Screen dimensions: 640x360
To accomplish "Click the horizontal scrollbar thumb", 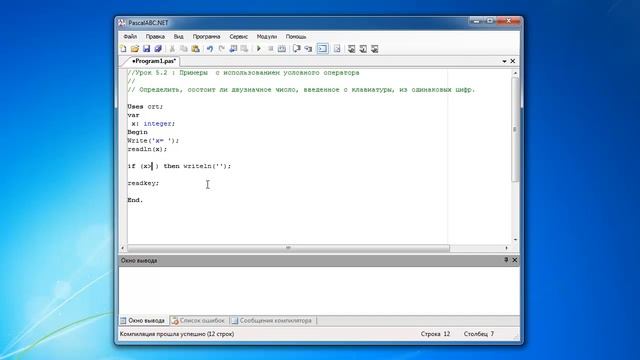I will 288,248.
